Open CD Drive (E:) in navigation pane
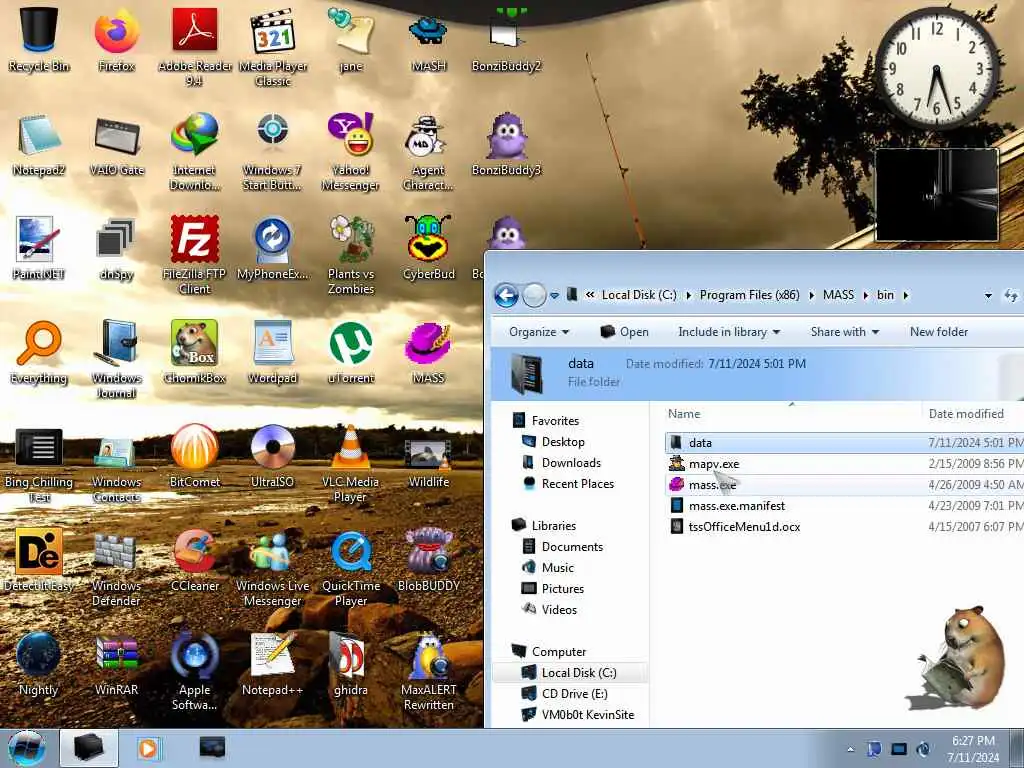1024x768 pixels. pyautogui.click(x=575, y=694)
